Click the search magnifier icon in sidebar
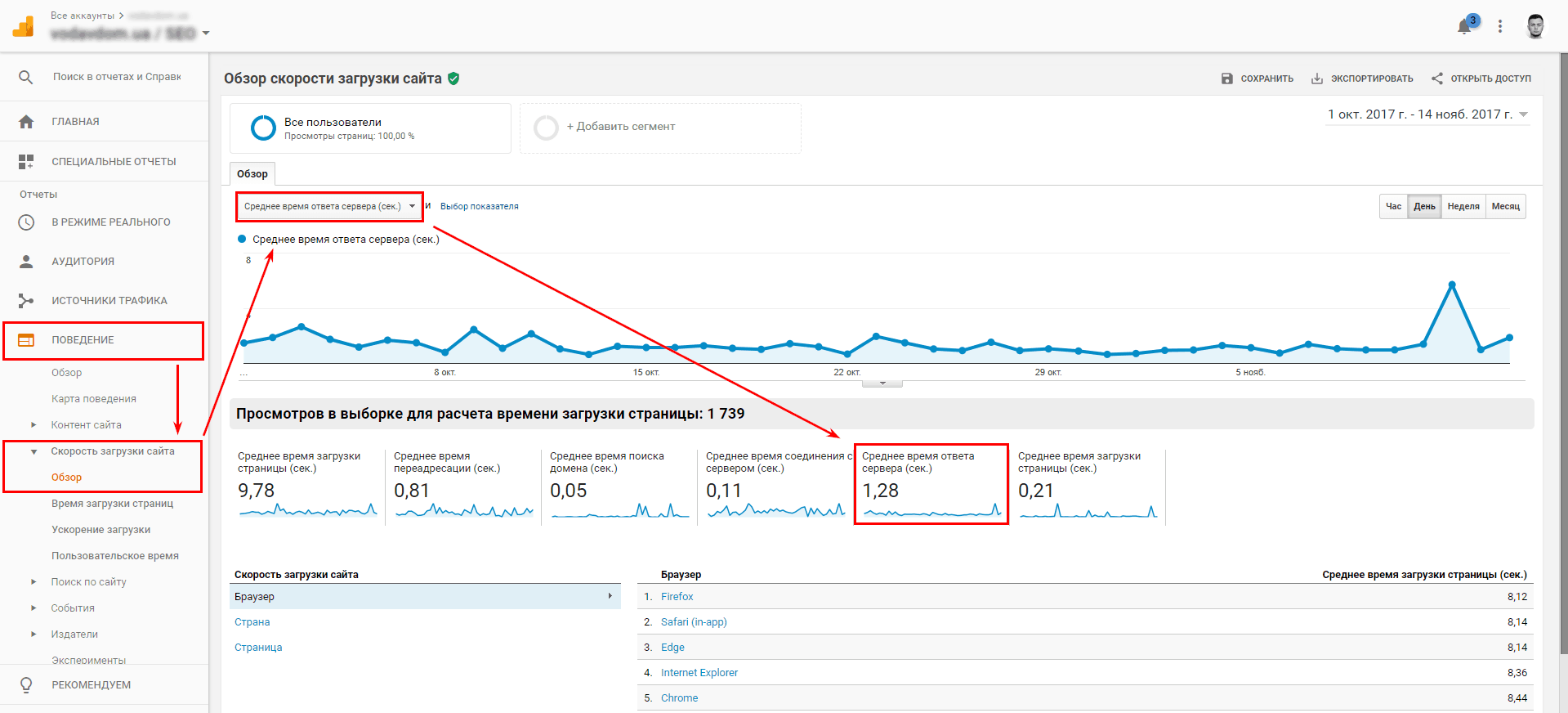The height and width of the screenshot is (713, 1568). pyautogui.click(x=26, y=77)
